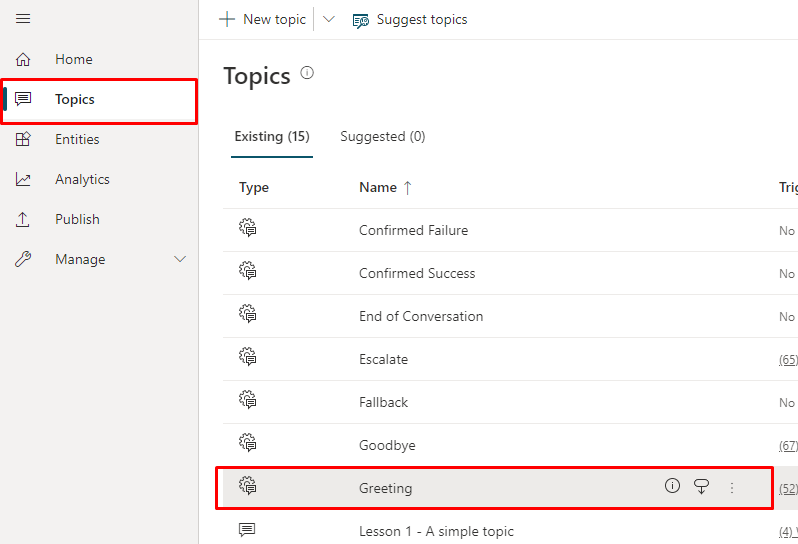This screenshot has height=544, width=798.
Task: Collapse the hamburger navigation menu
Action: (x=23, y=19)
